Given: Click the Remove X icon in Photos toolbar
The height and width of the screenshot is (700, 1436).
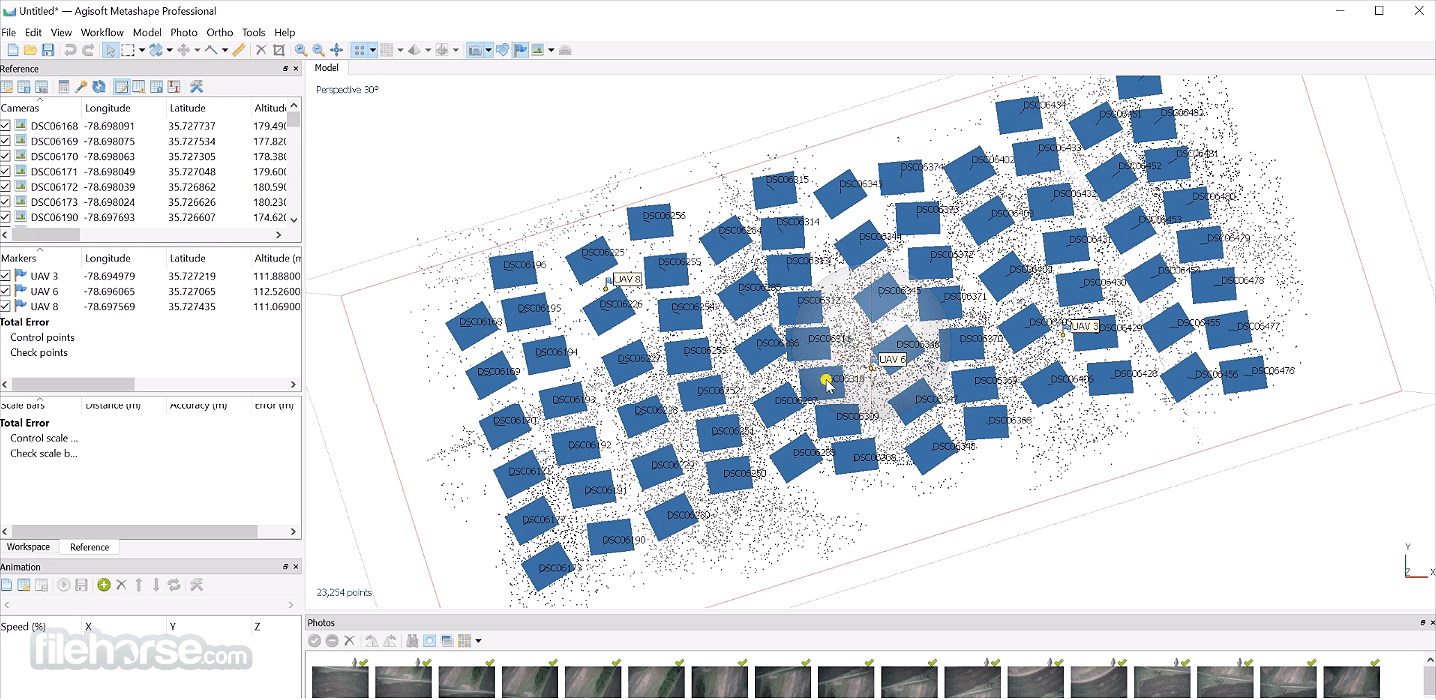Looking at the screenshot, I should click(350, 640).
